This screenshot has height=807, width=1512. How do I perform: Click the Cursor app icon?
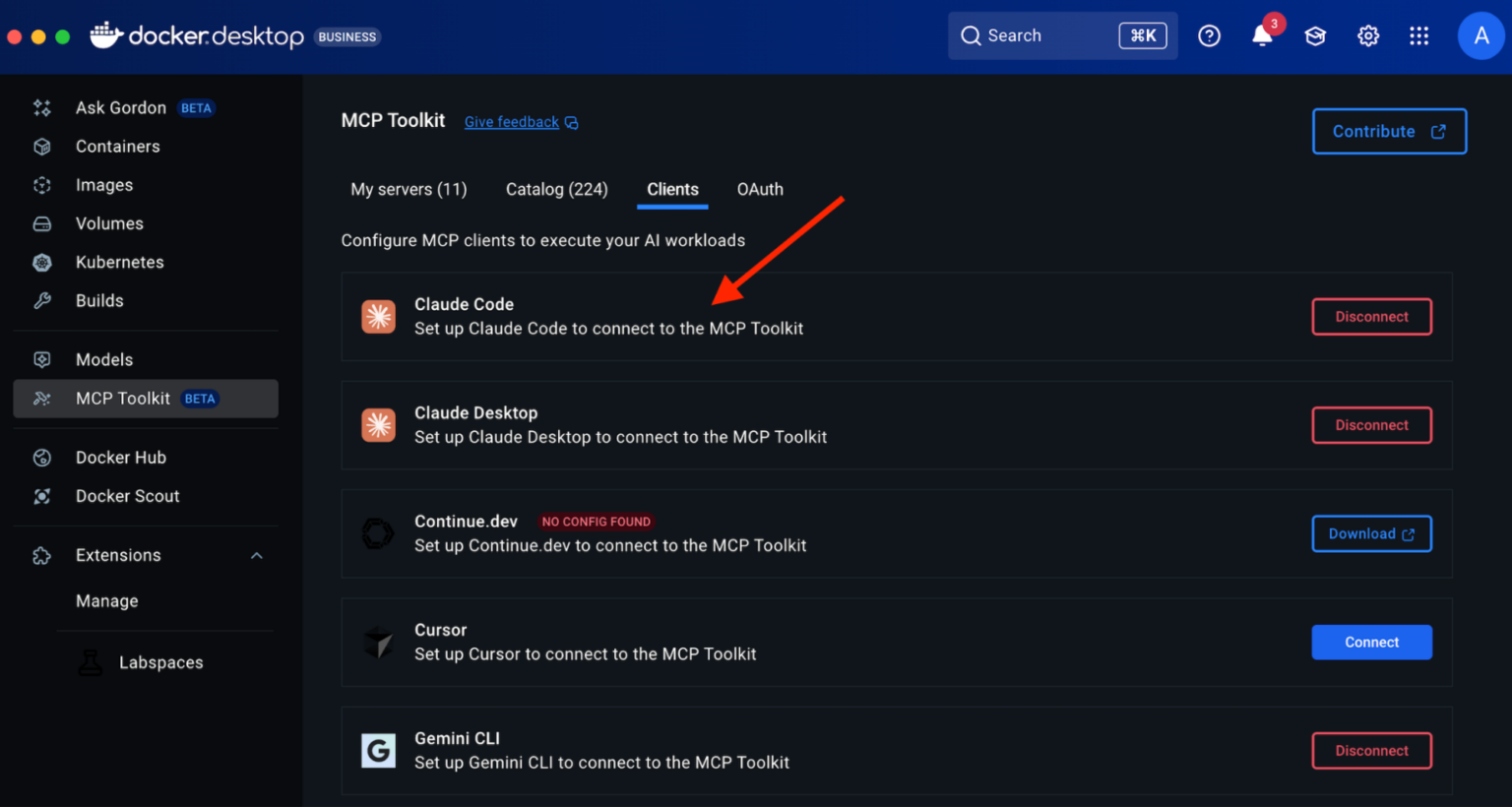click(x=378, y=642)
